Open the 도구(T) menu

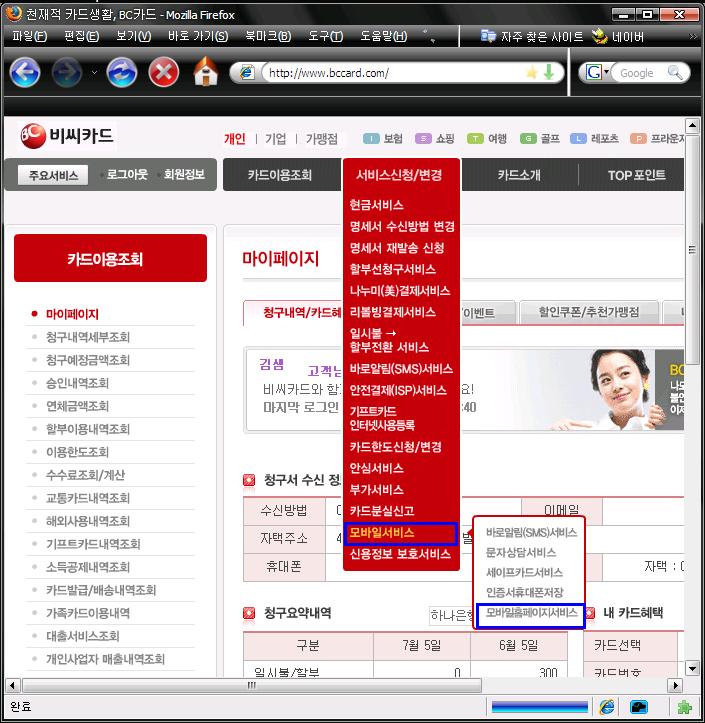tap(326, 36)
